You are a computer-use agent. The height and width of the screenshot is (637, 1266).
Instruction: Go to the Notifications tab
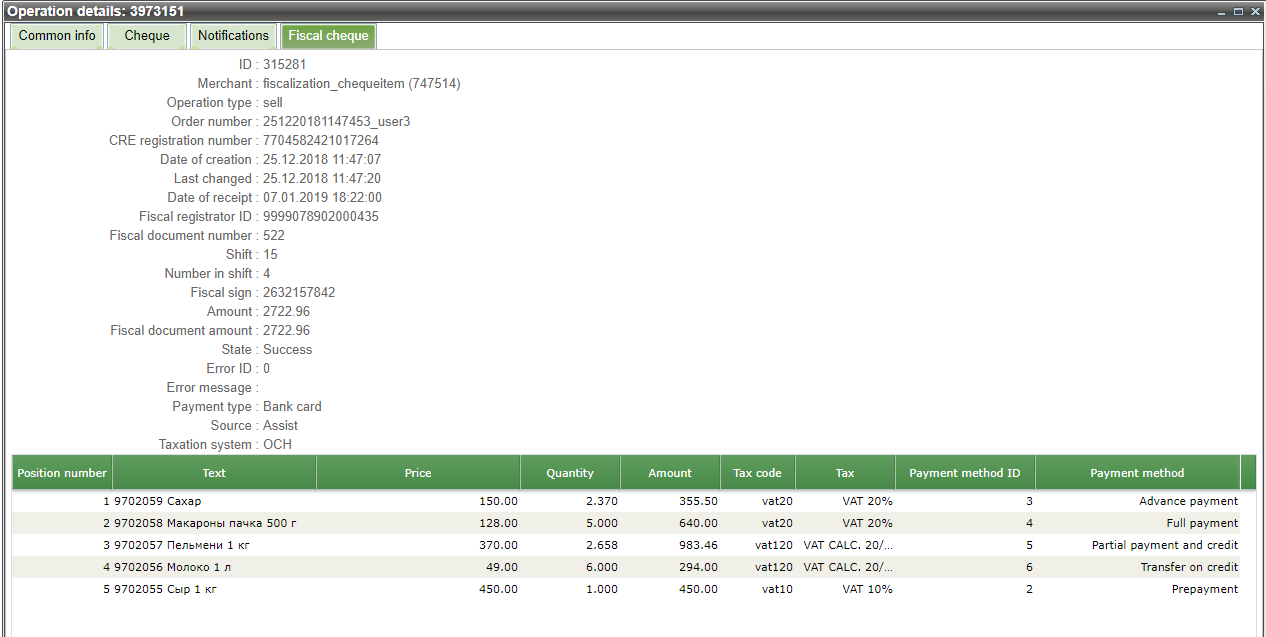click(233, 36)
